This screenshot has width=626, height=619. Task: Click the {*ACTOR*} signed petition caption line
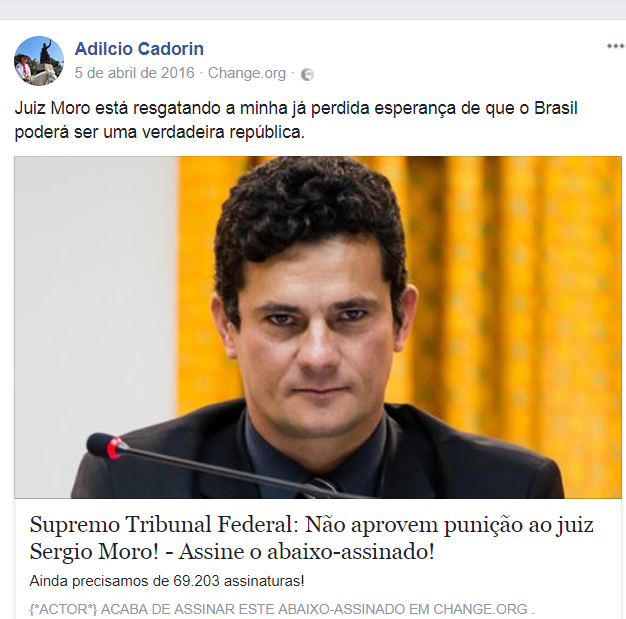click(281, 609)
